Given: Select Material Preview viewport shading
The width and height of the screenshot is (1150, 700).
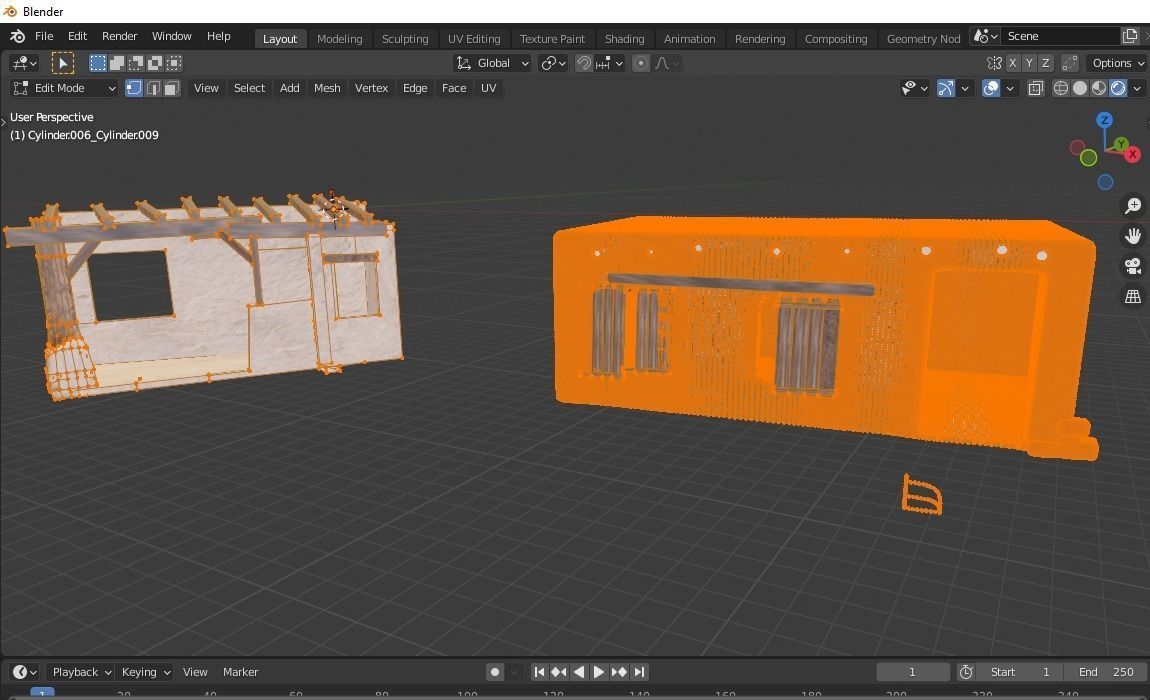Looking at the screenshot, I should tap(1099, 88).
